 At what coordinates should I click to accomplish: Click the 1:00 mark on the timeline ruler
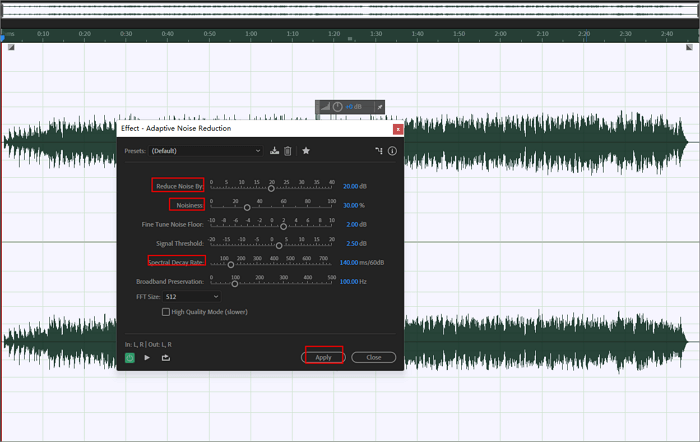pos(250,34)
